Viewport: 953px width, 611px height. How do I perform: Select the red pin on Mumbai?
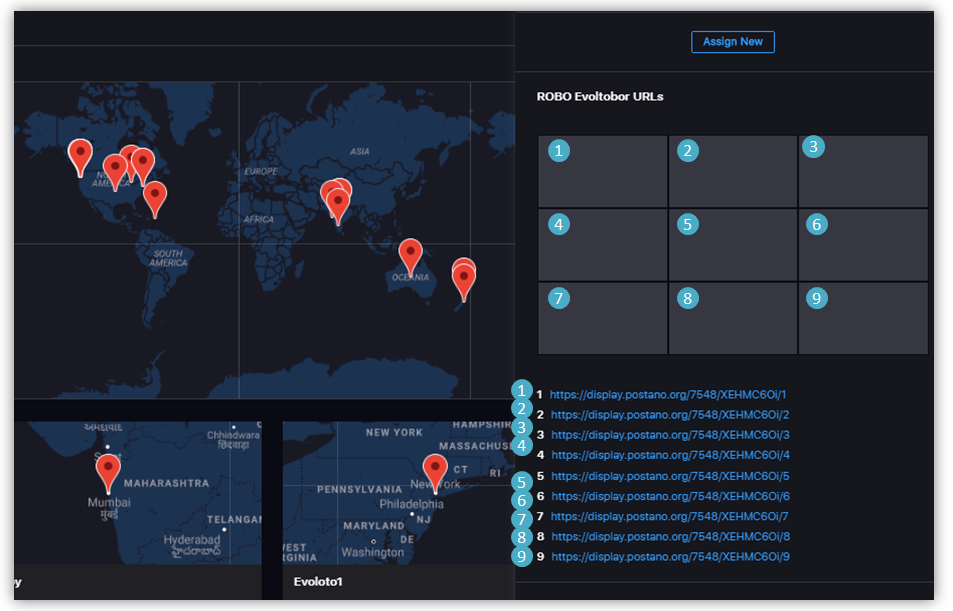click(108, 470)
